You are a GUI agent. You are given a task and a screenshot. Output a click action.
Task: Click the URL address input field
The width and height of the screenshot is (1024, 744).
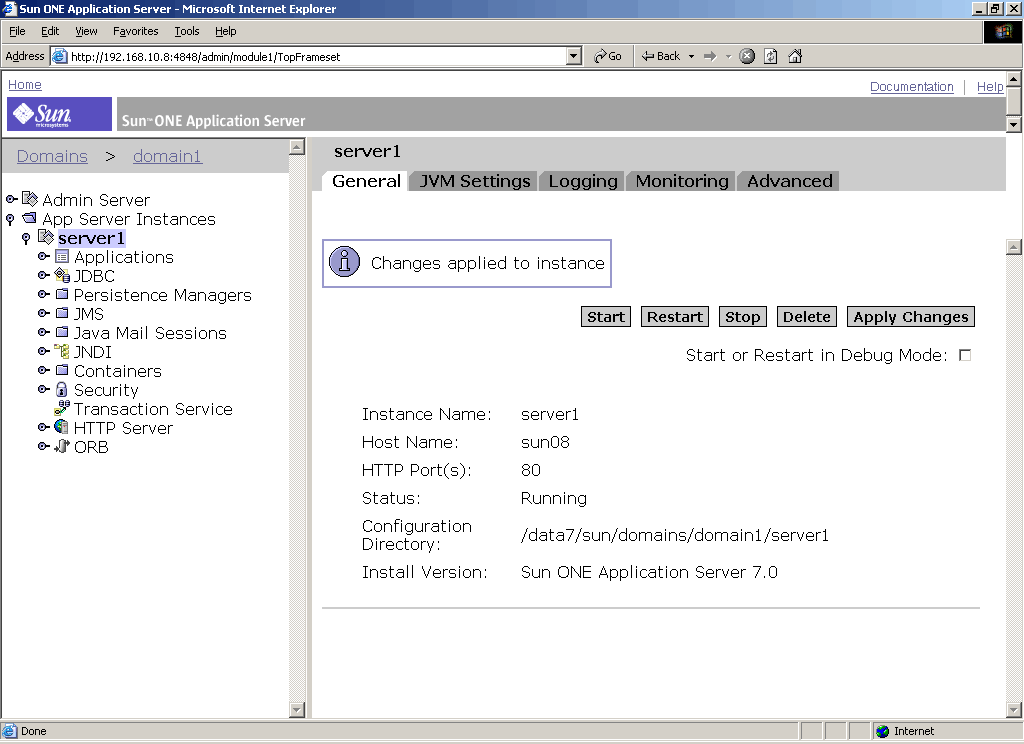[317, 56]
